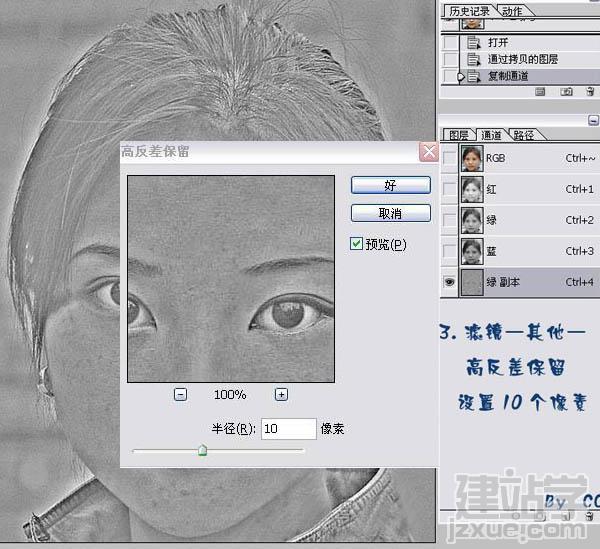Show the 蓝 channel visibility
Viewport: 600px width, 549px height.
pyautogui.click(x=450, y=251)
